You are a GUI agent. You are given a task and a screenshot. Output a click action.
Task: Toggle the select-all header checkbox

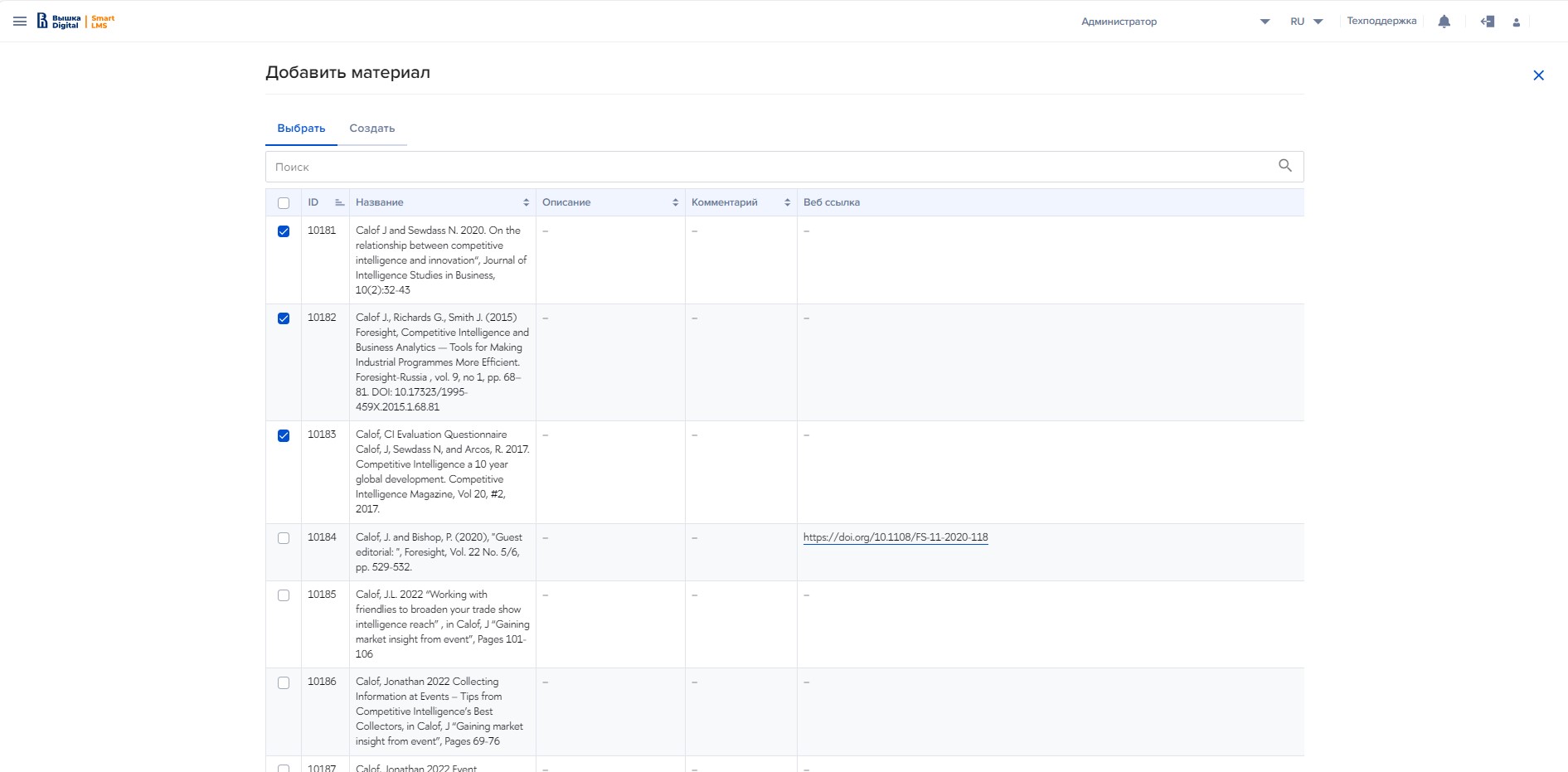[x=284, y=203]
